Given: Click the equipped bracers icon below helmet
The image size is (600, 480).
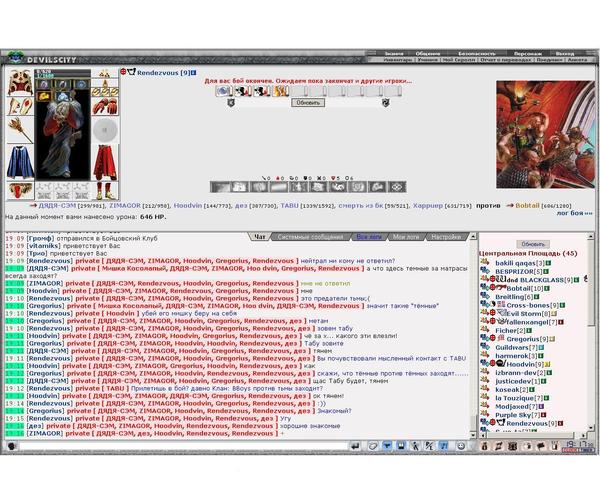Looking at the screenshot, I should (20, 106).
